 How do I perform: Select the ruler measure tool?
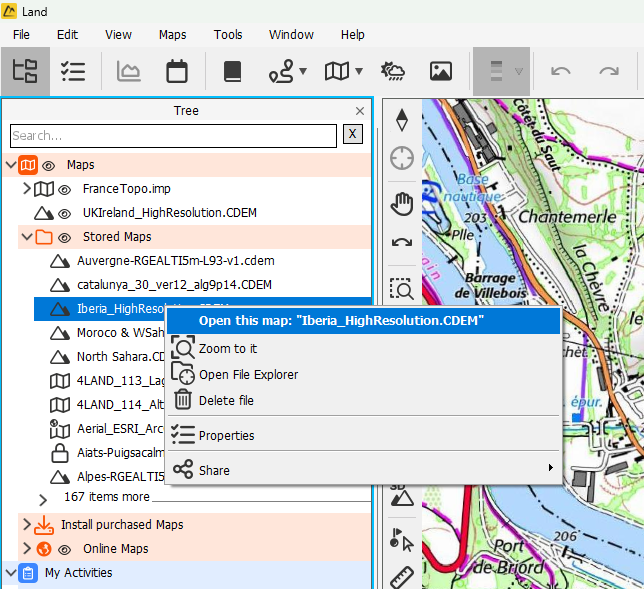(402, 577)
